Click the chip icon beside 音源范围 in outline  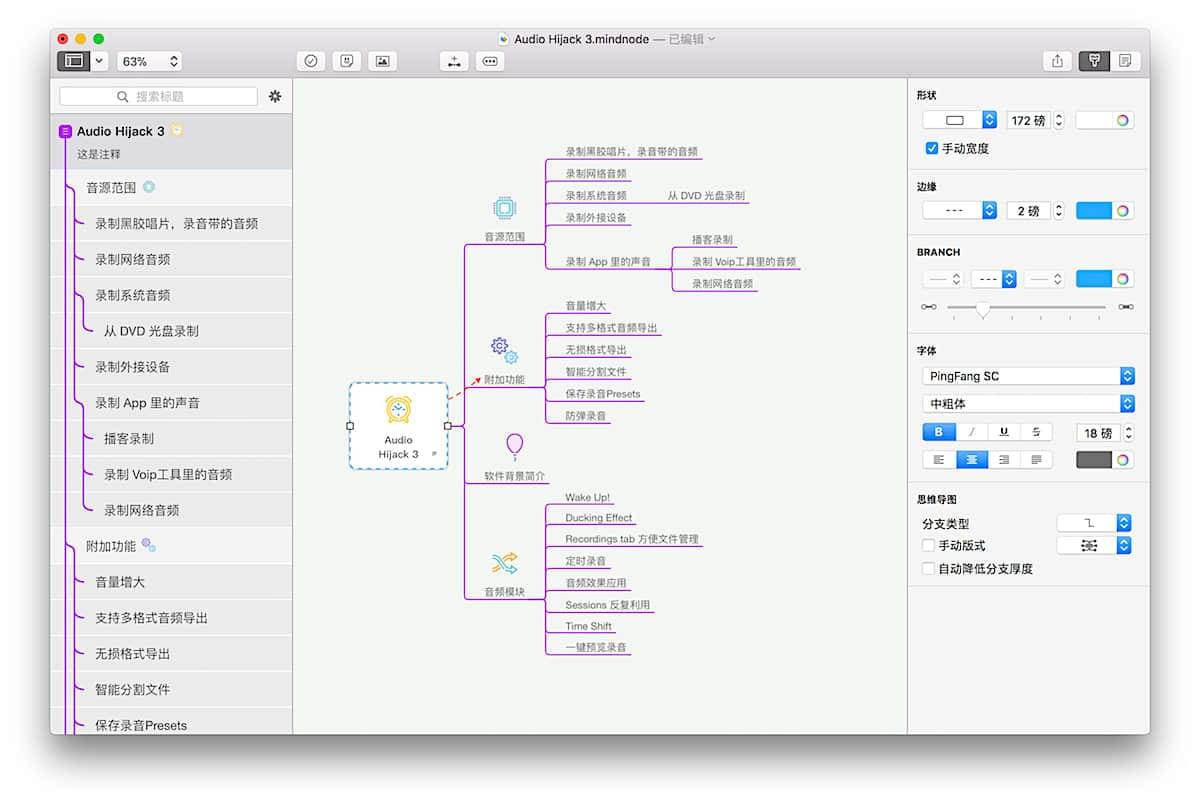[x=149, y=187]
